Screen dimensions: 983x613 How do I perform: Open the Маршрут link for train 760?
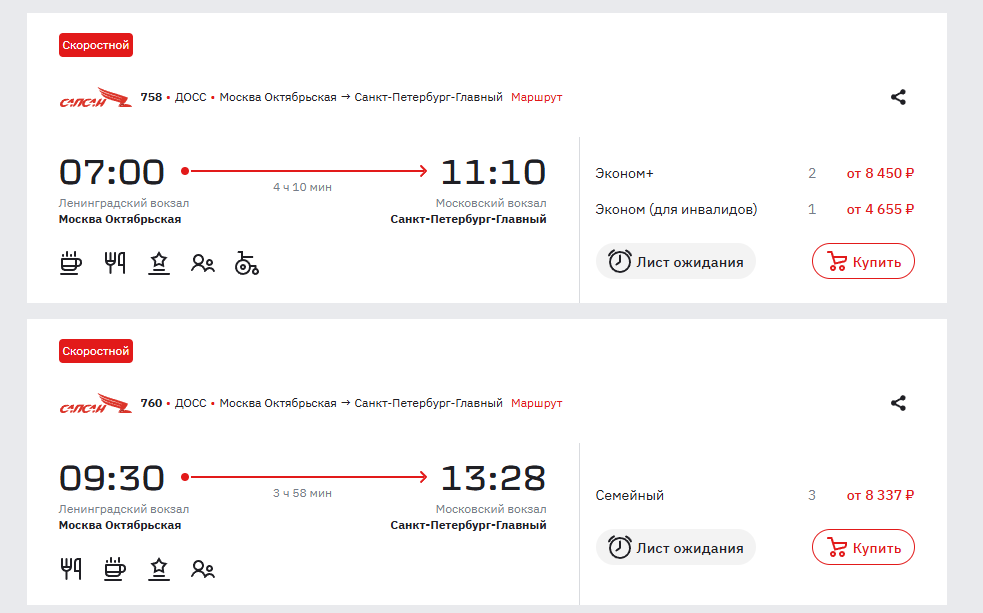point(537,403)
